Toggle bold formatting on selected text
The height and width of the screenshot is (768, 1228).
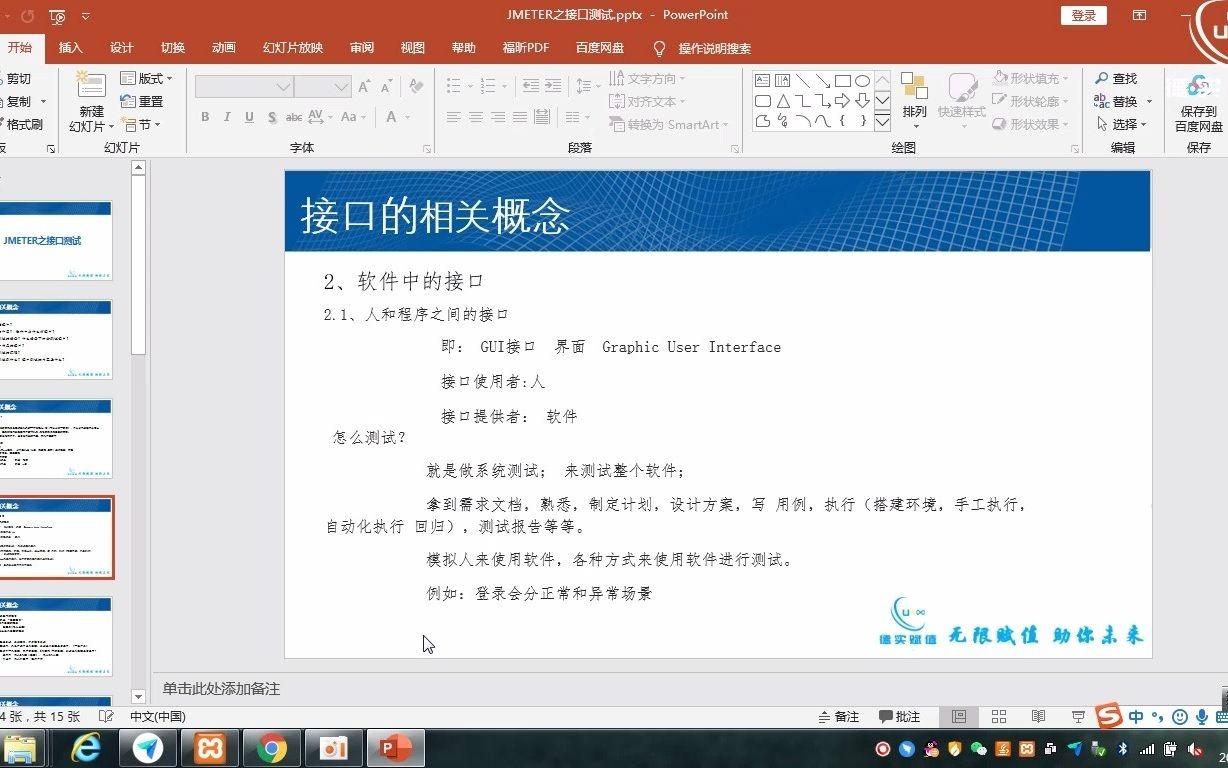204,117
